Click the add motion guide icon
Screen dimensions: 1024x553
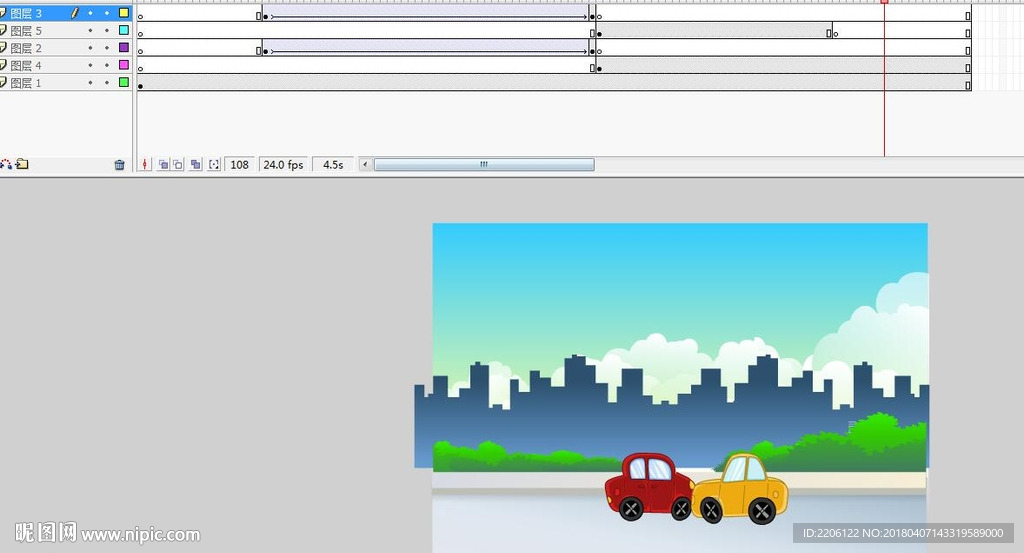point(7,165)
